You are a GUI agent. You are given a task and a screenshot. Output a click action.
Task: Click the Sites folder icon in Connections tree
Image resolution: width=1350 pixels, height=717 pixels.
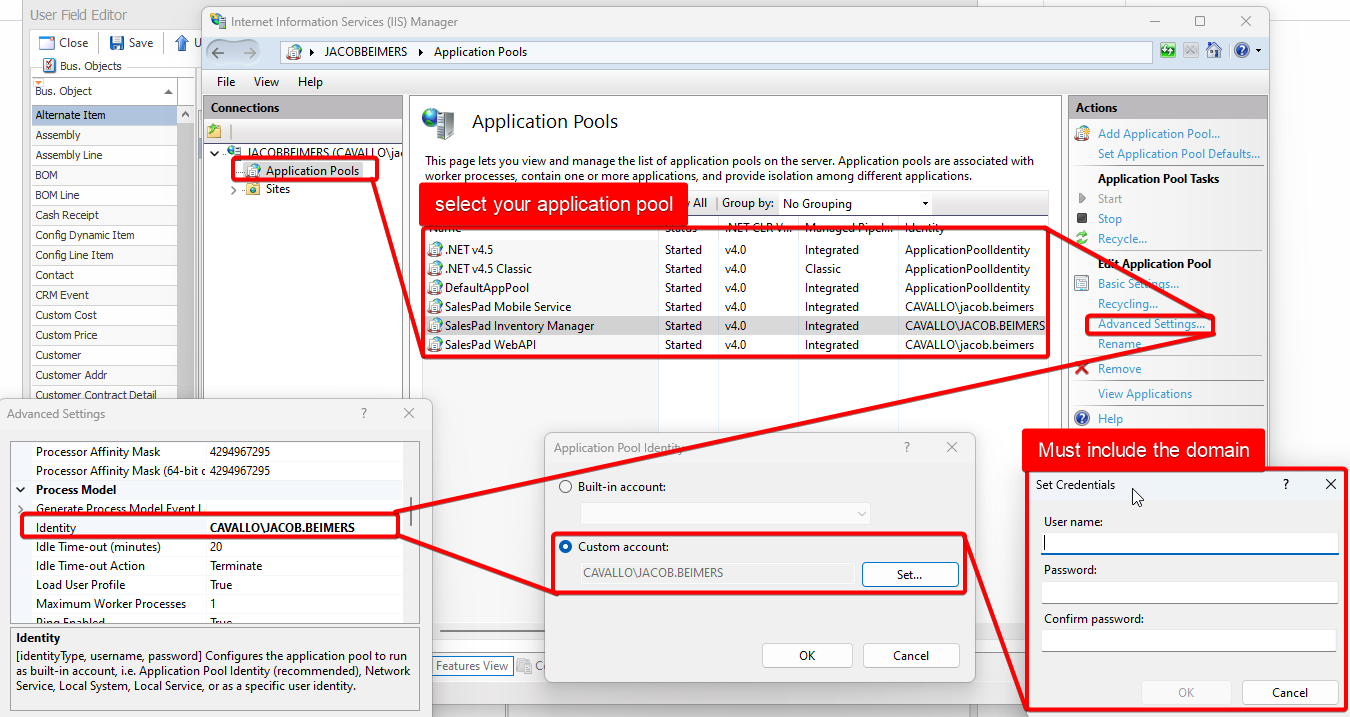253,189
